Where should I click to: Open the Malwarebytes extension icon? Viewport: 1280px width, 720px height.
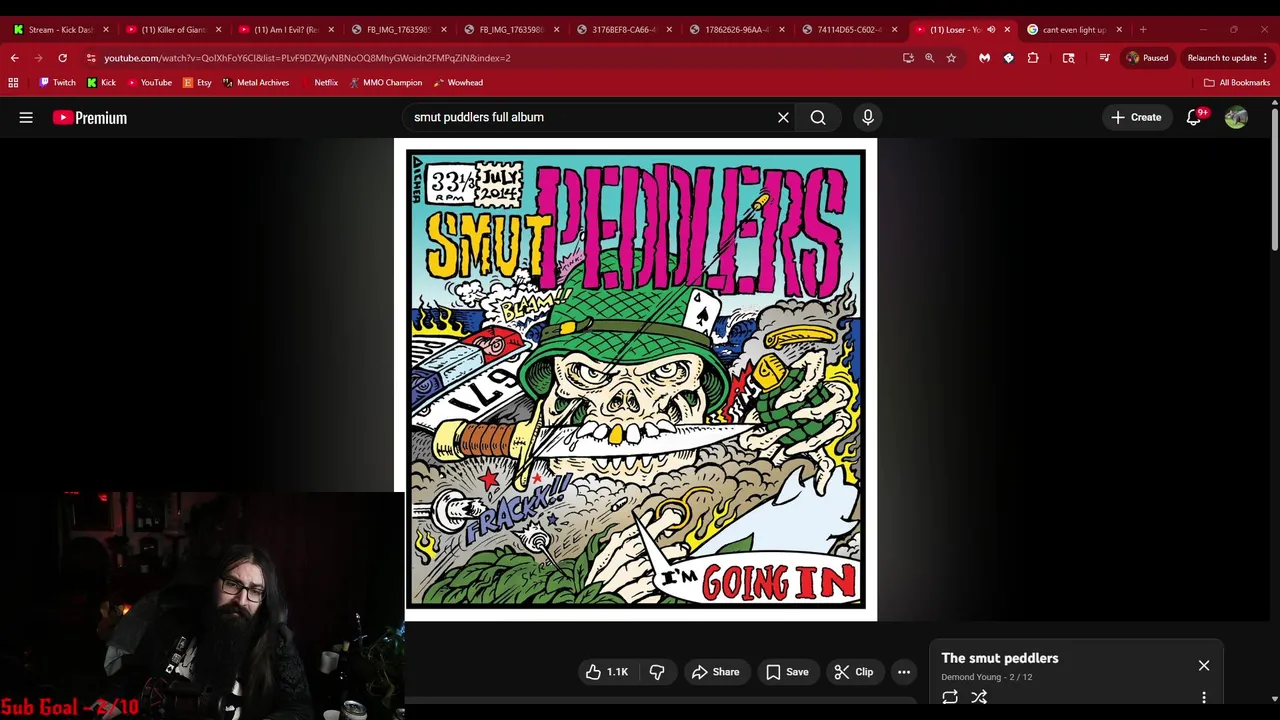pos(985,58)
